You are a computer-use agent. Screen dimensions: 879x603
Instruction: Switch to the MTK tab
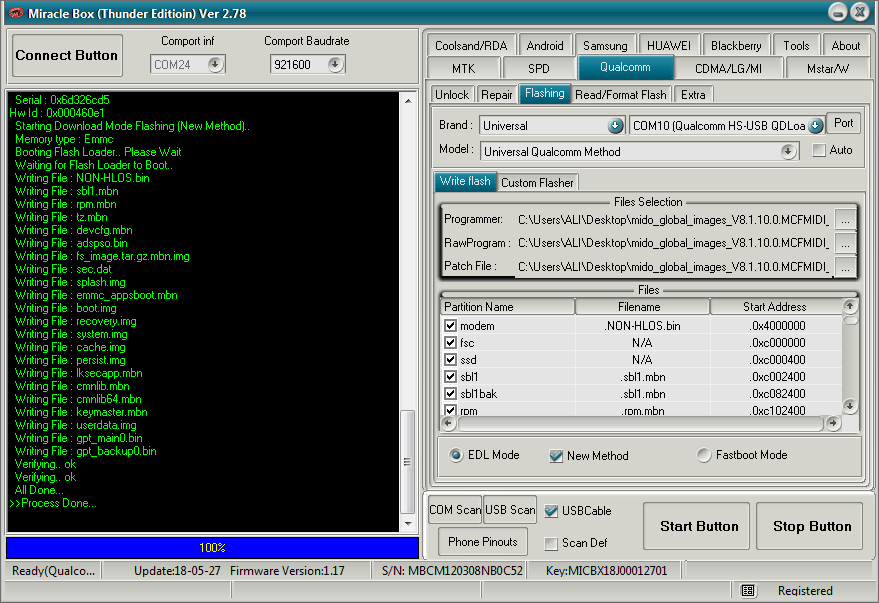click(463, 68)
